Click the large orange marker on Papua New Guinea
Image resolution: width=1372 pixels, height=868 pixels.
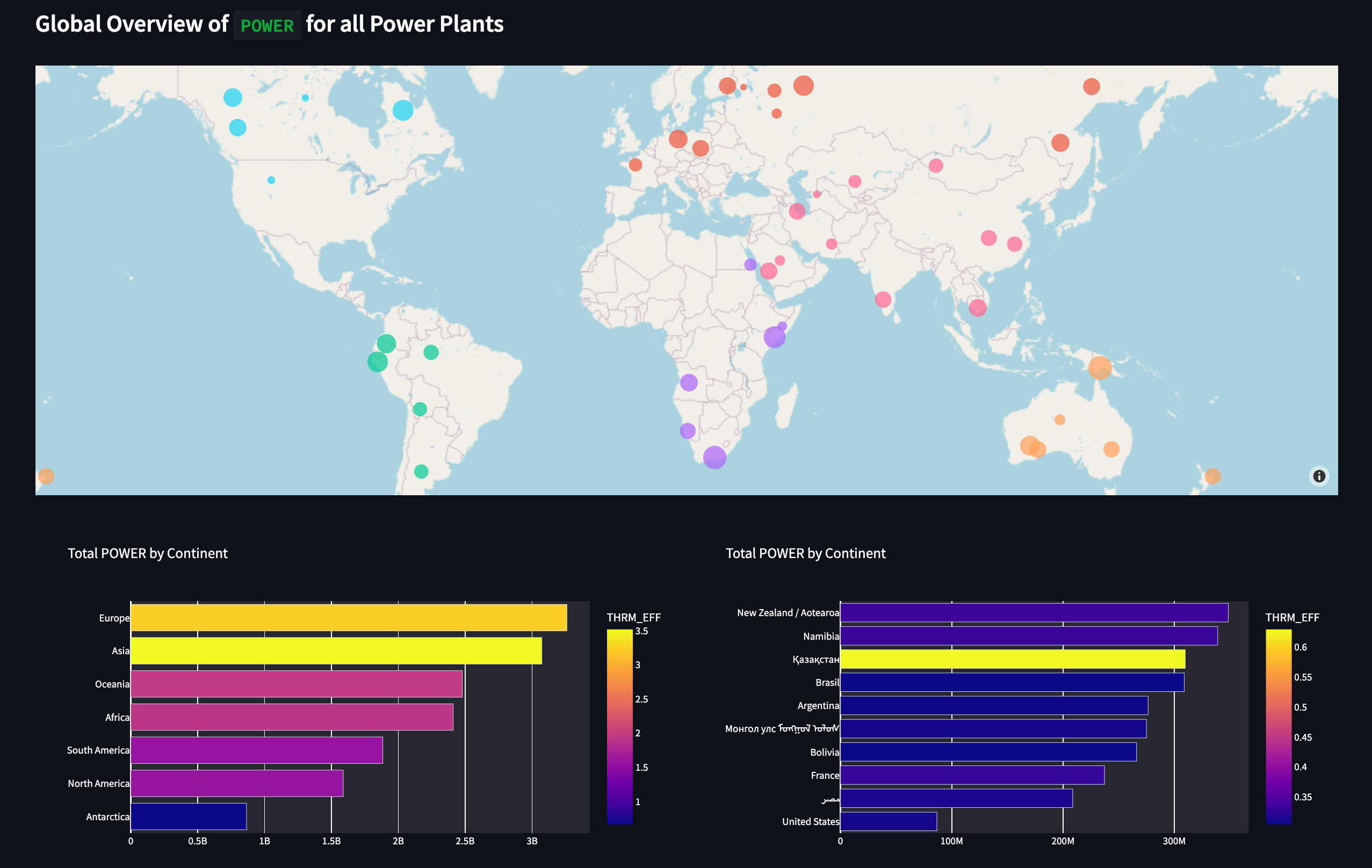[x=1099, y=367]
